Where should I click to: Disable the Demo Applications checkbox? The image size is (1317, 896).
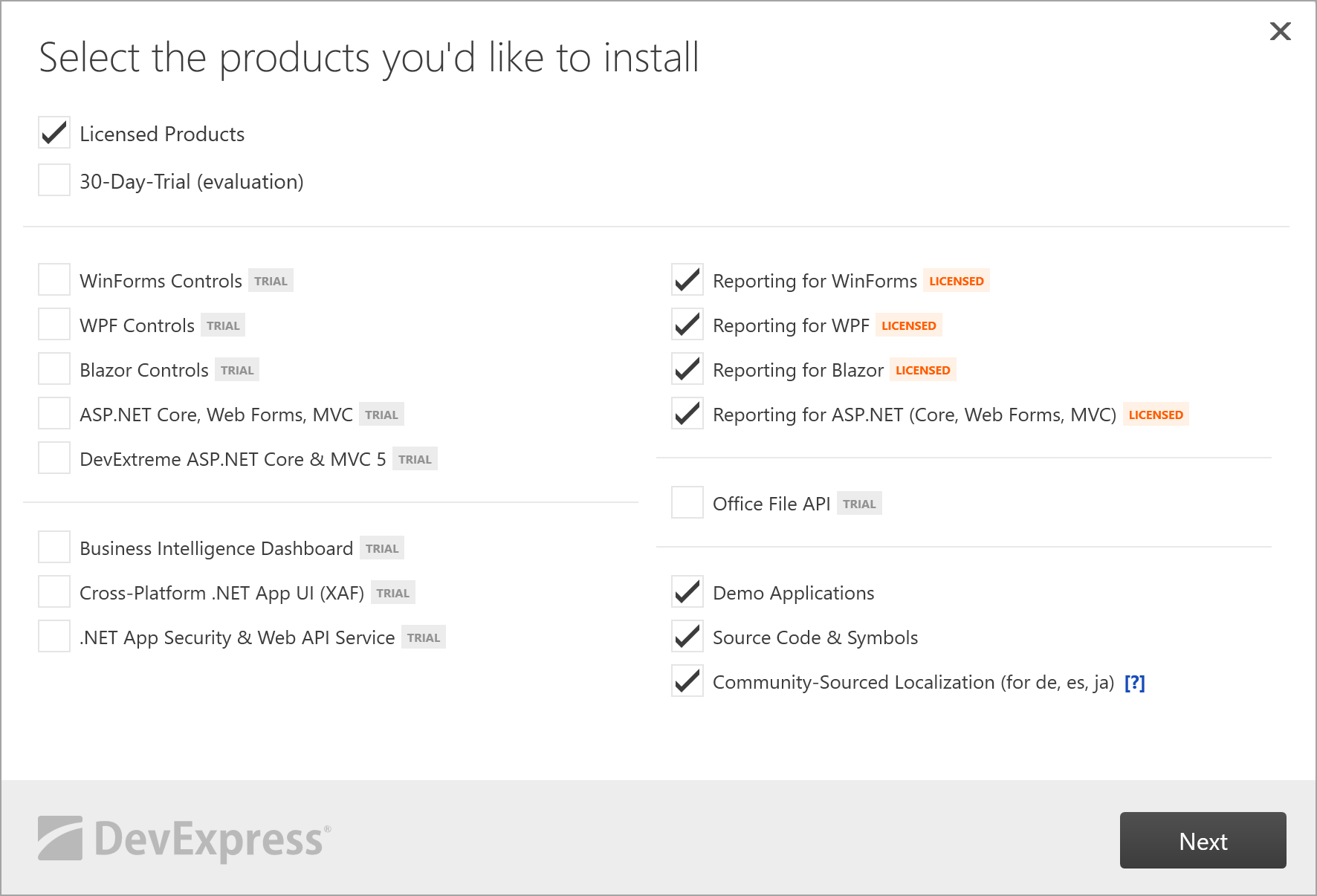[x=687, y=592]
